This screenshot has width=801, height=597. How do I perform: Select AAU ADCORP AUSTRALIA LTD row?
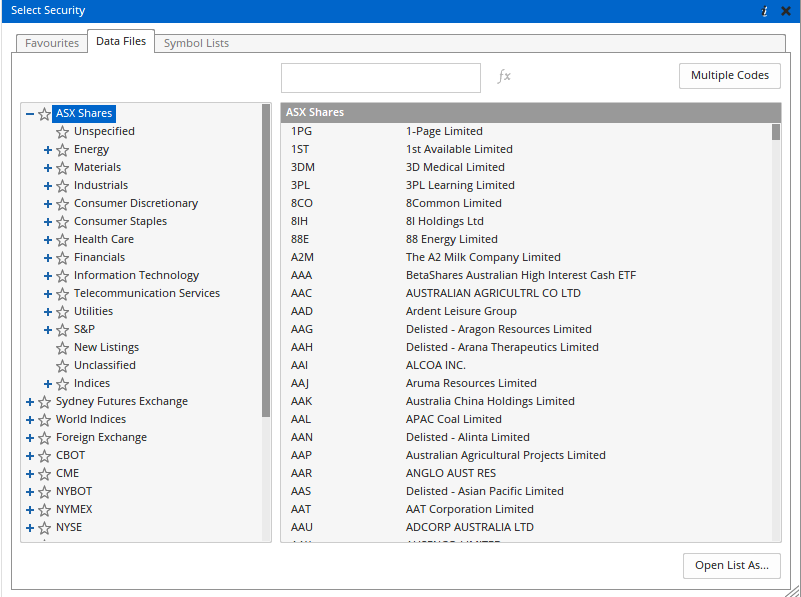click(526, 527)
